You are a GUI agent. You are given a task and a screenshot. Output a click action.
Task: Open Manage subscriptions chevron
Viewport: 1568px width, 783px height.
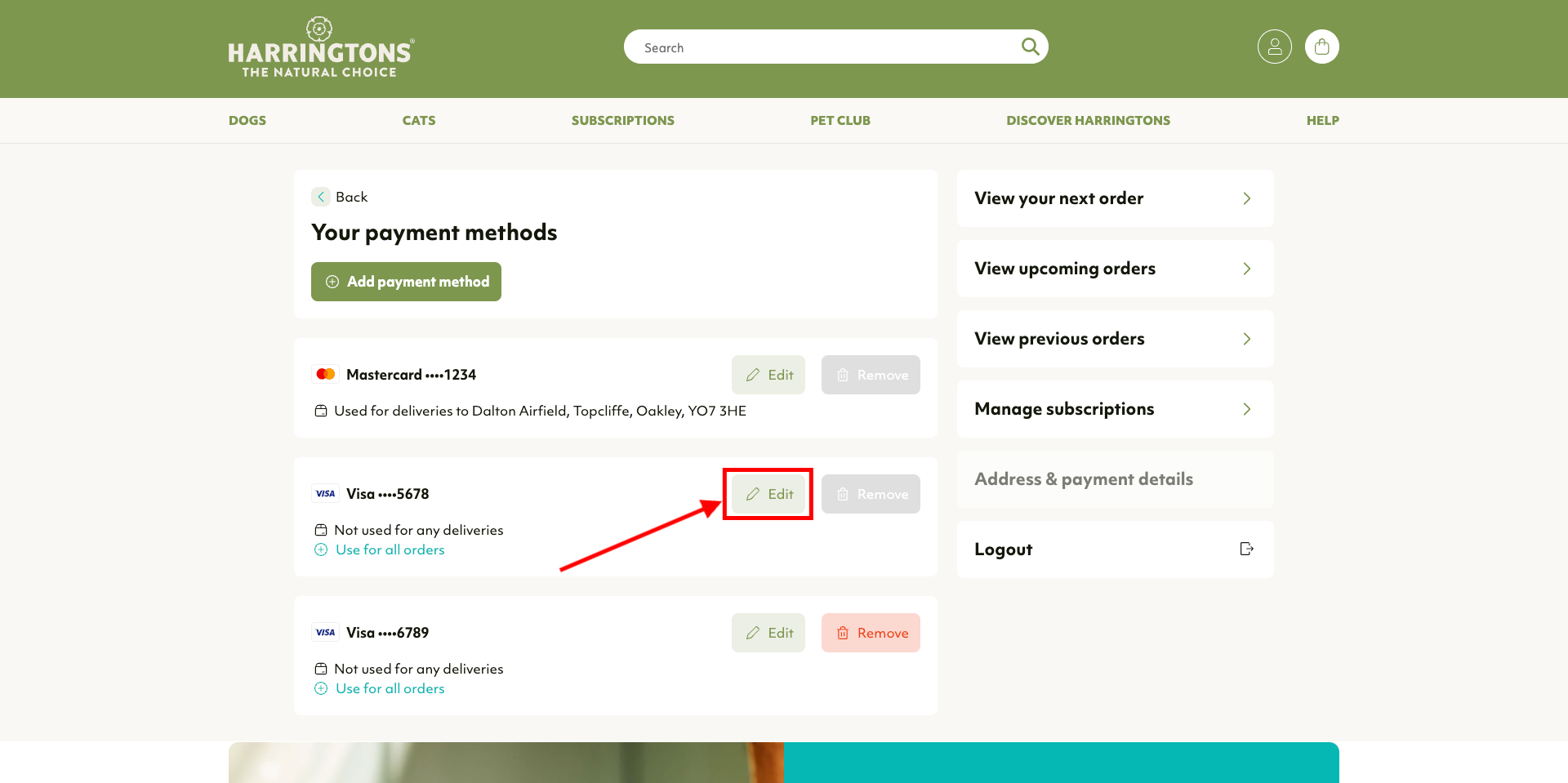(1246, 409)
